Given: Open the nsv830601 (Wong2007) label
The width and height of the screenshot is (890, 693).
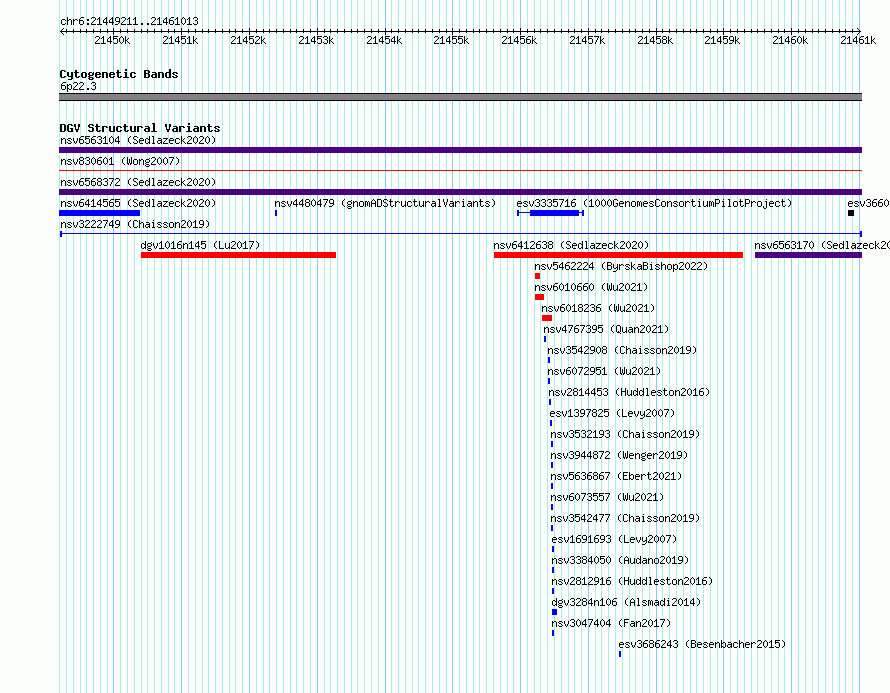Looking at the screenshot, I should [x=120, y=161].
